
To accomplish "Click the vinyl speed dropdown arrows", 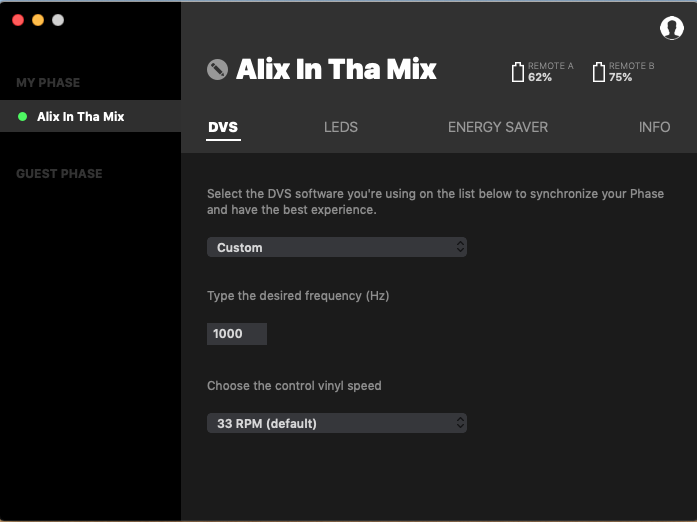I will [x=460, y=423].
